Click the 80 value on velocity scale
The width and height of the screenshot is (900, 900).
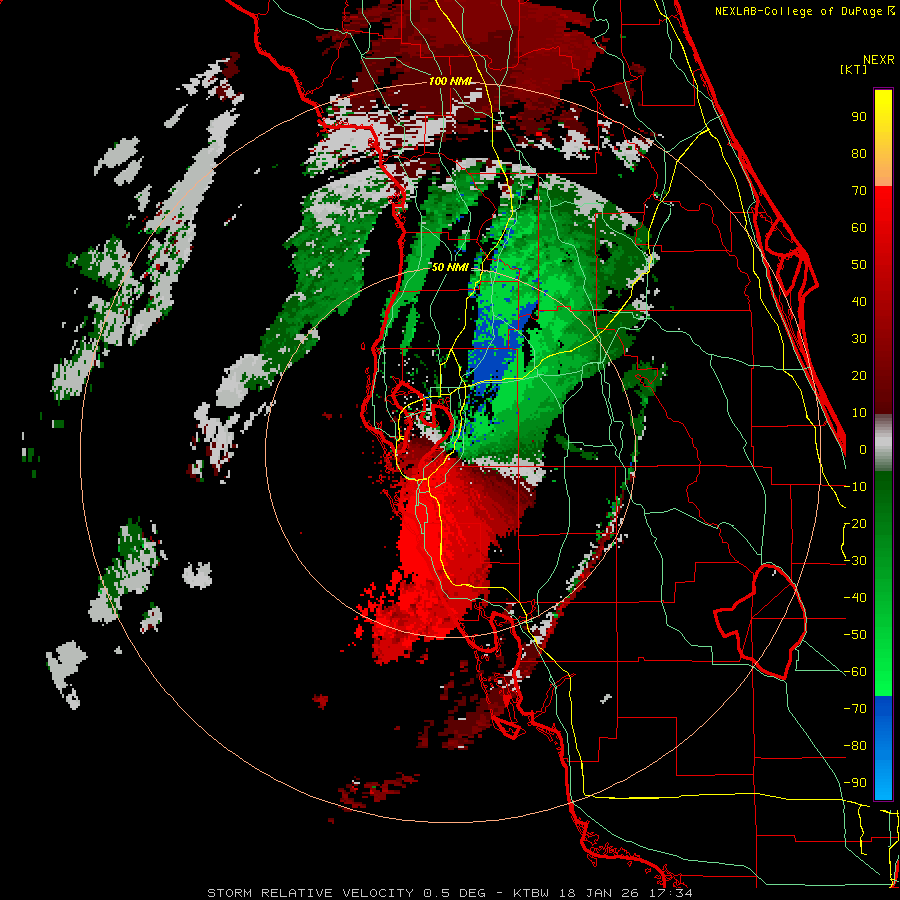(x=859, y=154)
